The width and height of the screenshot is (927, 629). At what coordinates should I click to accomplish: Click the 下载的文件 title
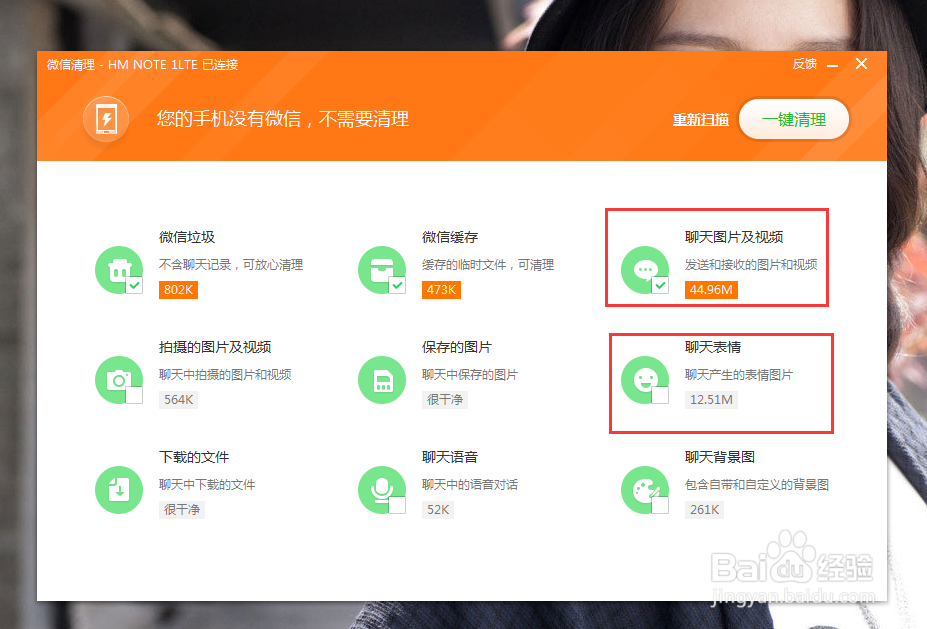[194, 457]
